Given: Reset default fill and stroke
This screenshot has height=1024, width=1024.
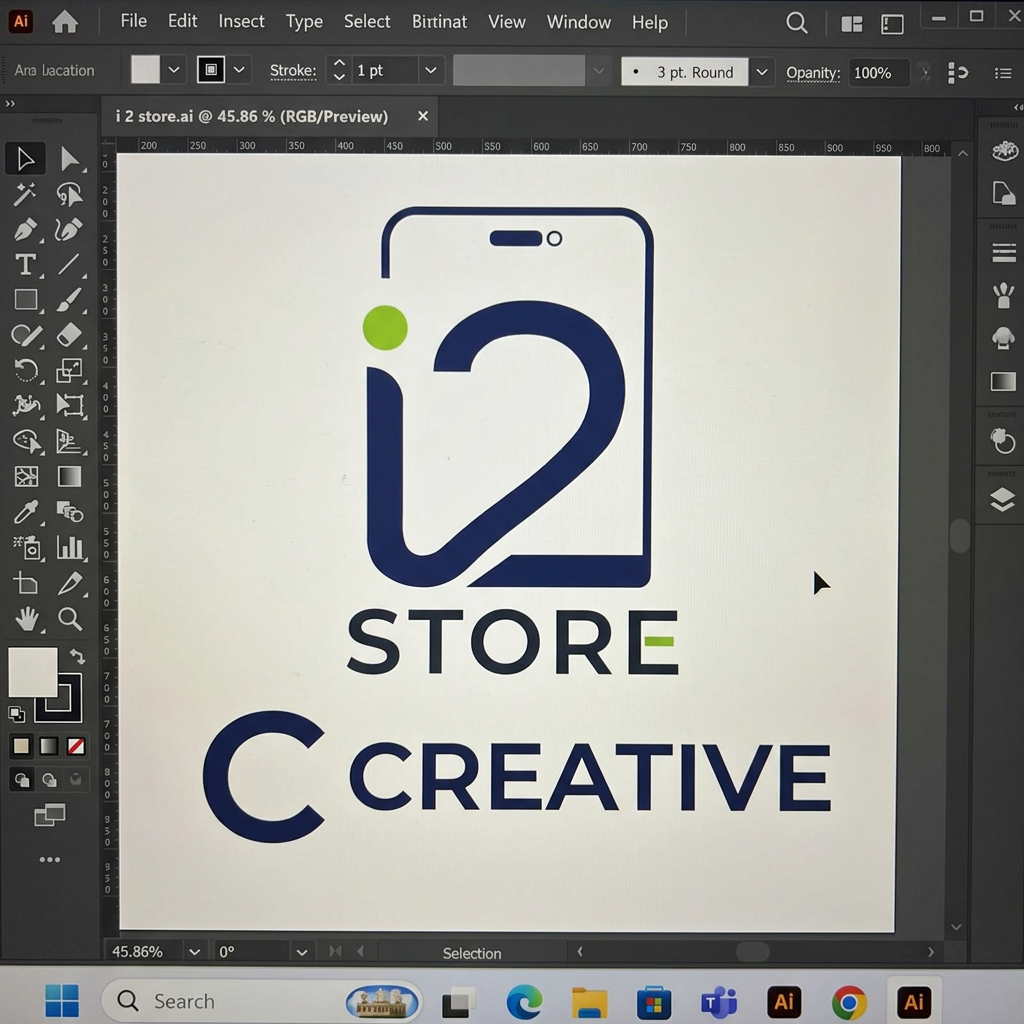Looking at the screenshot, I should pos(16,714).
